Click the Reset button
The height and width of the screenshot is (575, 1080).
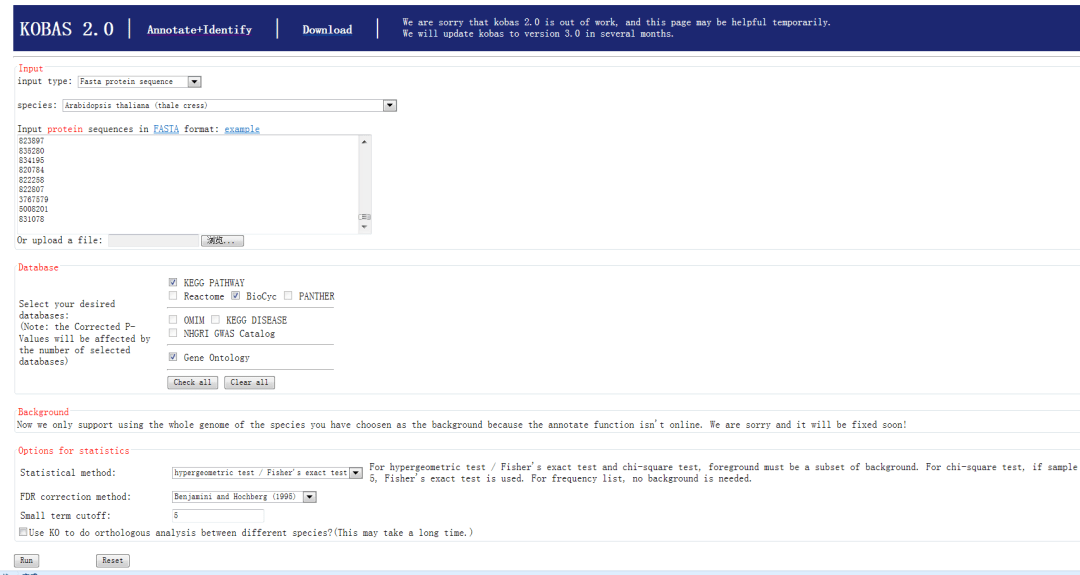tap(112, 561)
